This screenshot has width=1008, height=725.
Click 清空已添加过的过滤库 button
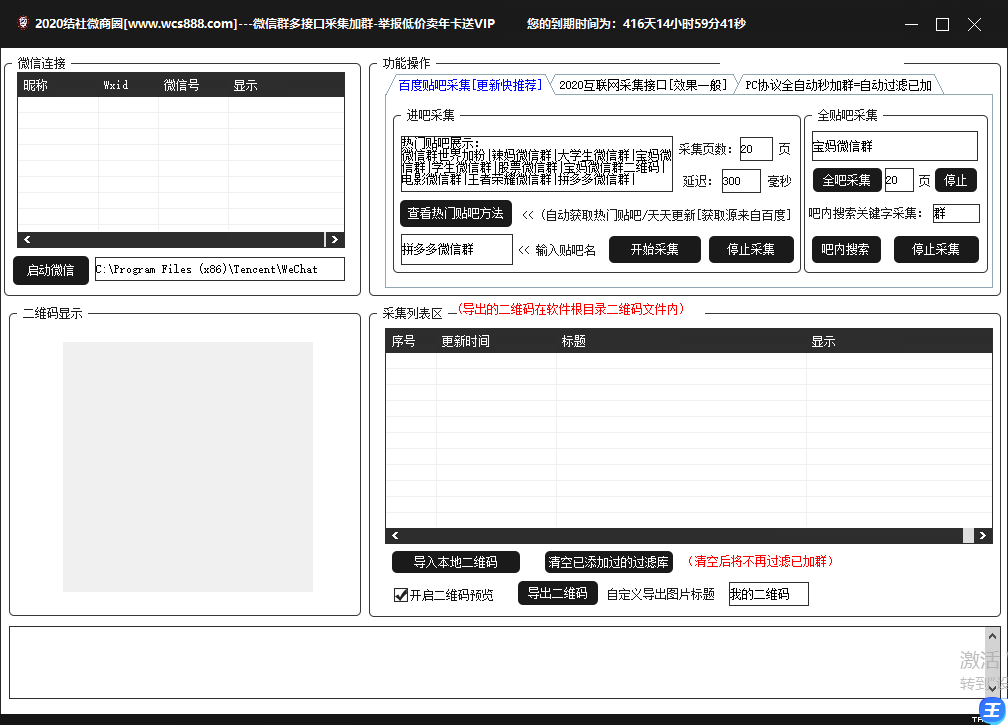(608, 562)
